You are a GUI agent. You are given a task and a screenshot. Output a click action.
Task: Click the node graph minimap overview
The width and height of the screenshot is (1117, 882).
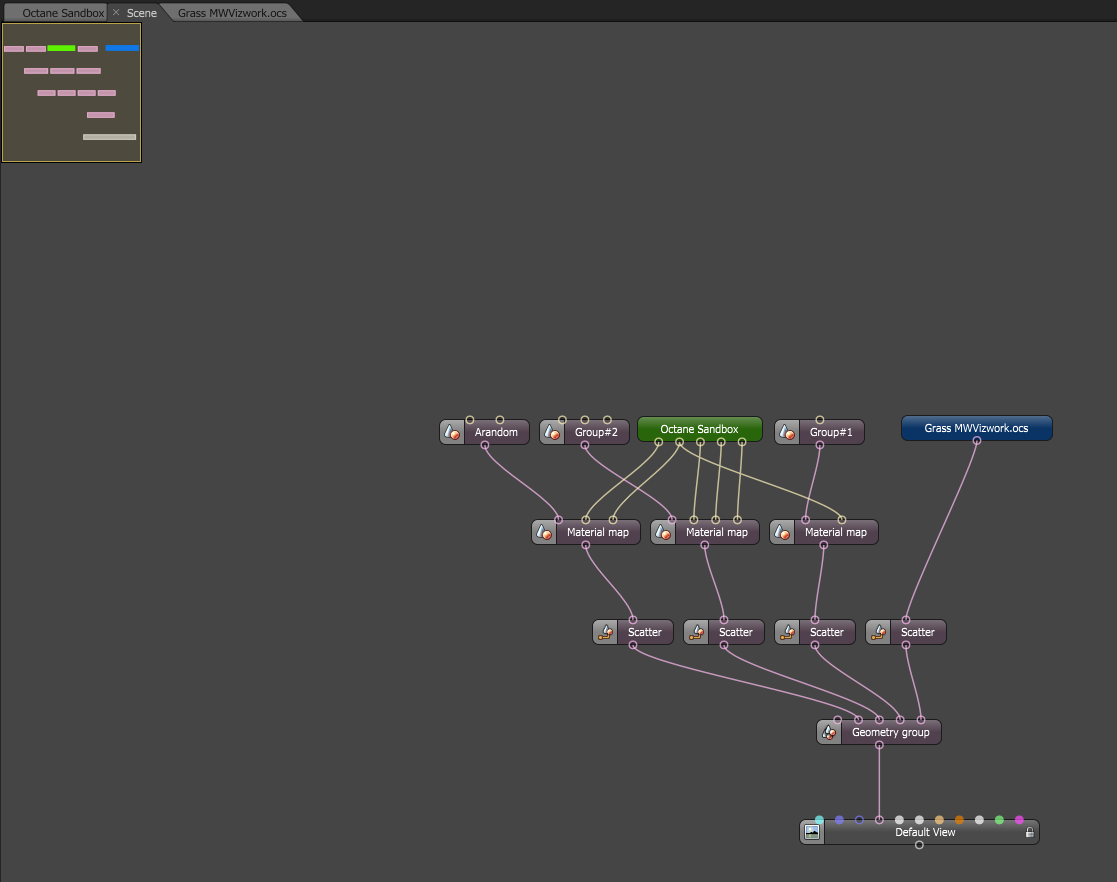[x=72, y=93]
